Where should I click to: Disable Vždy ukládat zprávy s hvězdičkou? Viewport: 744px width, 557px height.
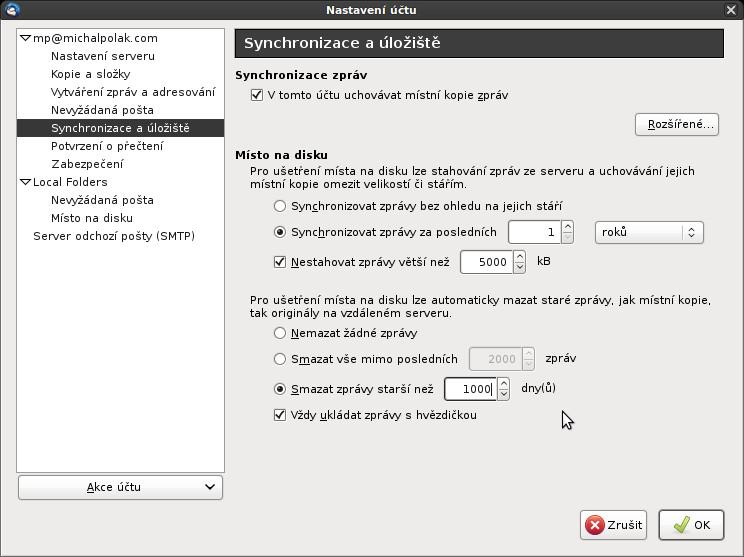[280, 415]
